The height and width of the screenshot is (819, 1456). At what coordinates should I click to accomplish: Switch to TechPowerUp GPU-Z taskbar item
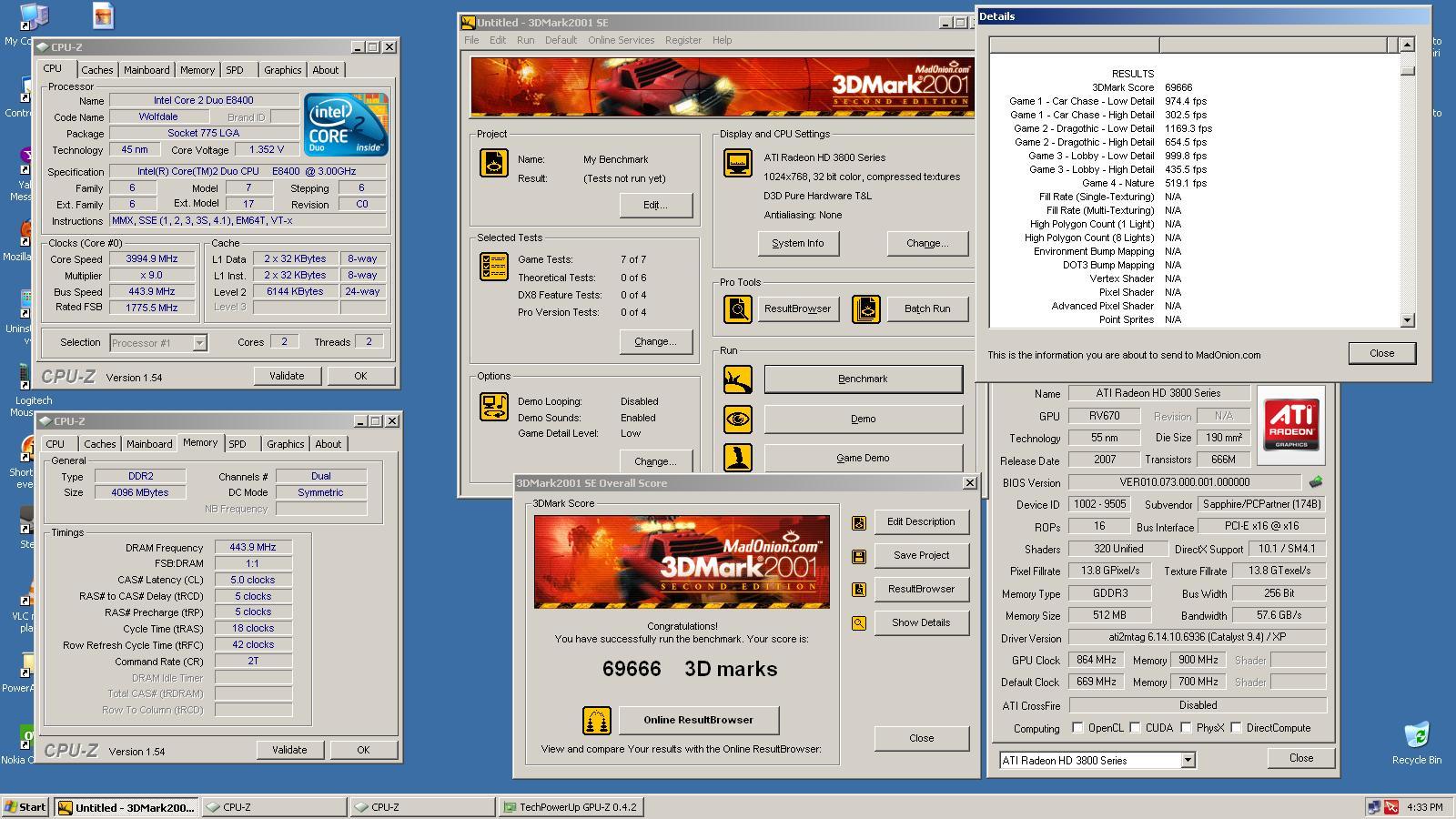click(571, 806)
